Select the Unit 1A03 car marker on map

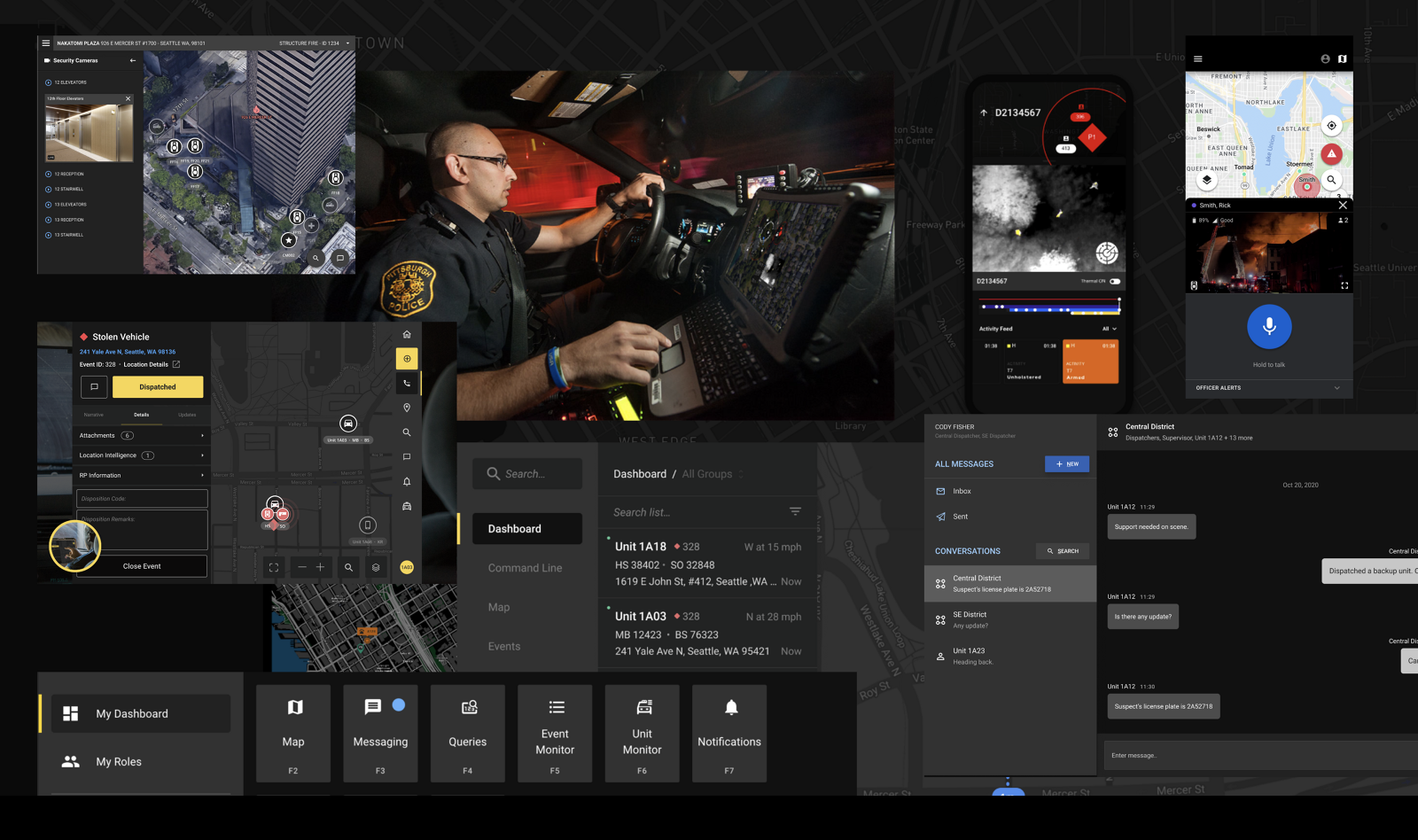coord(348,424)
